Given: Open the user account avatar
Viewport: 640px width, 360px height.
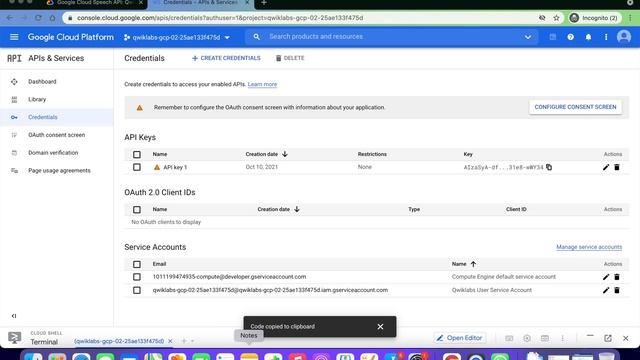Looking at the screenshot, I should pos(624,37).
